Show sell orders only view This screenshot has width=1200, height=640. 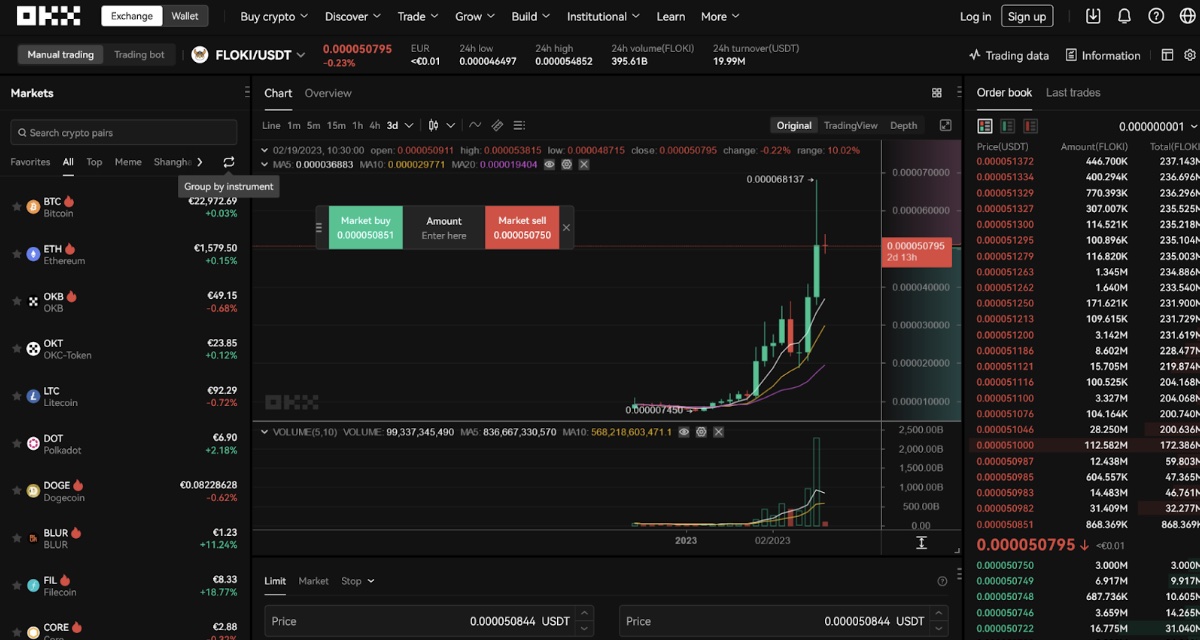click(x=1030, y=126)
